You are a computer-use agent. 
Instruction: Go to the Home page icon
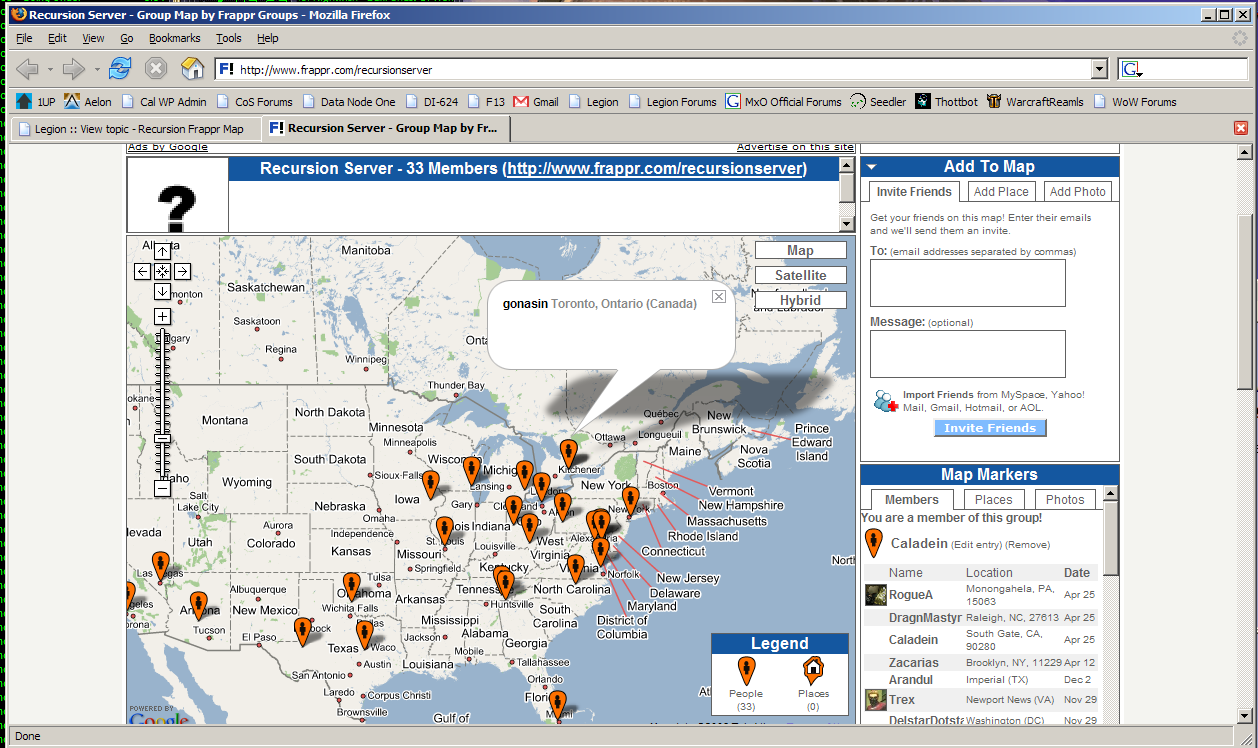192,69
